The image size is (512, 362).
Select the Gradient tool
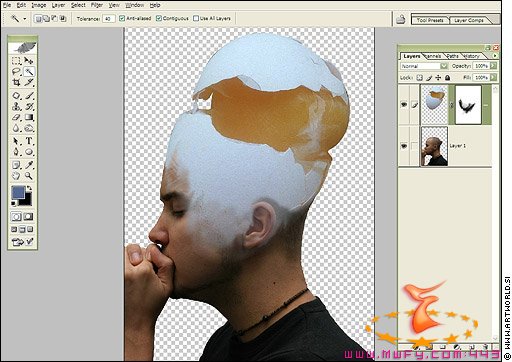(29, 117)
